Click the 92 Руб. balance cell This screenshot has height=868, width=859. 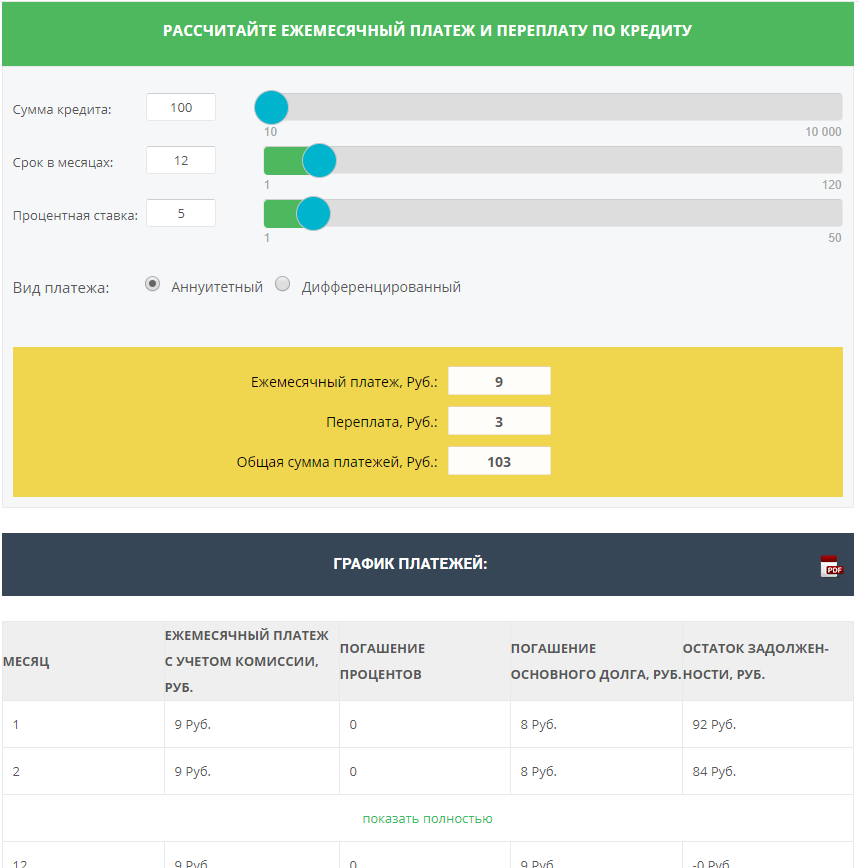[x=714, y=724]
